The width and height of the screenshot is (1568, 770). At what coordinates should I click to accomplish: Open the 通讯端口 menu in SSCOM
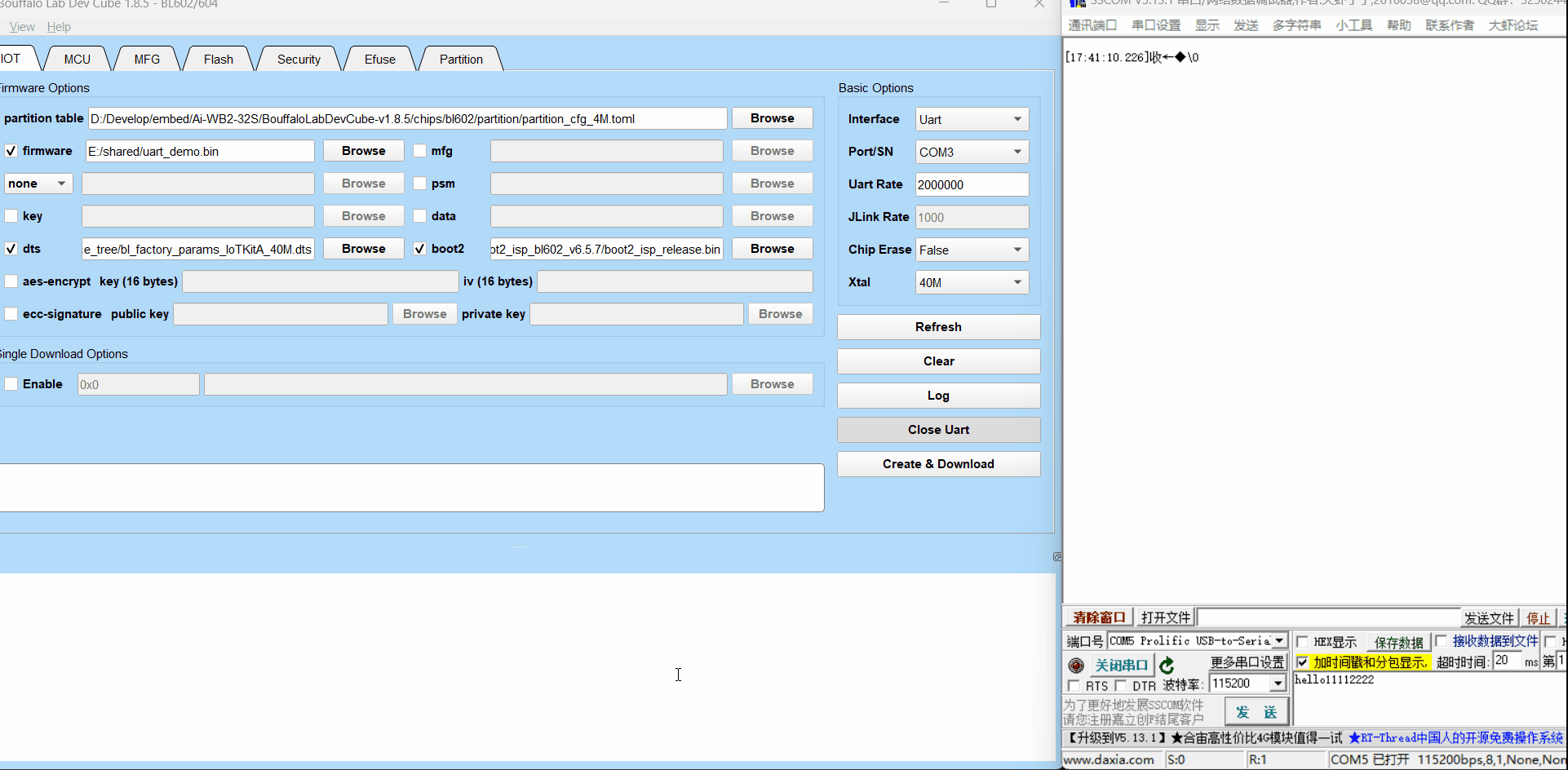coord(1092,25)
